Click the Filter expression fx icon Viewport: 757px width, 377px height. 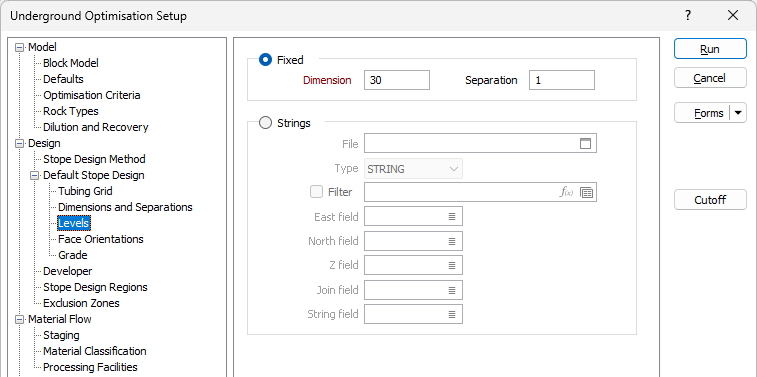566,192
